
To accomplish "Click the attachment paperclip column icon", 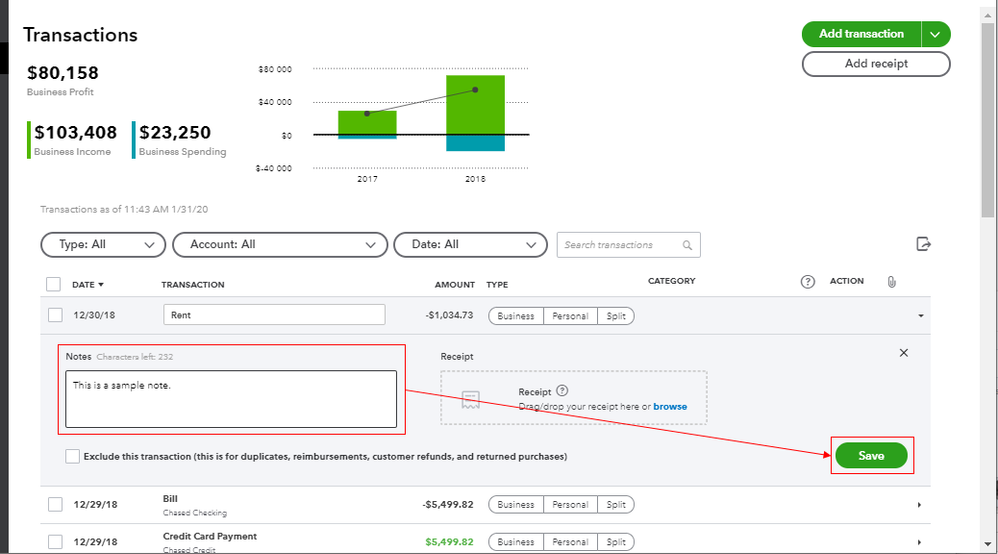I will pos(892,281).
